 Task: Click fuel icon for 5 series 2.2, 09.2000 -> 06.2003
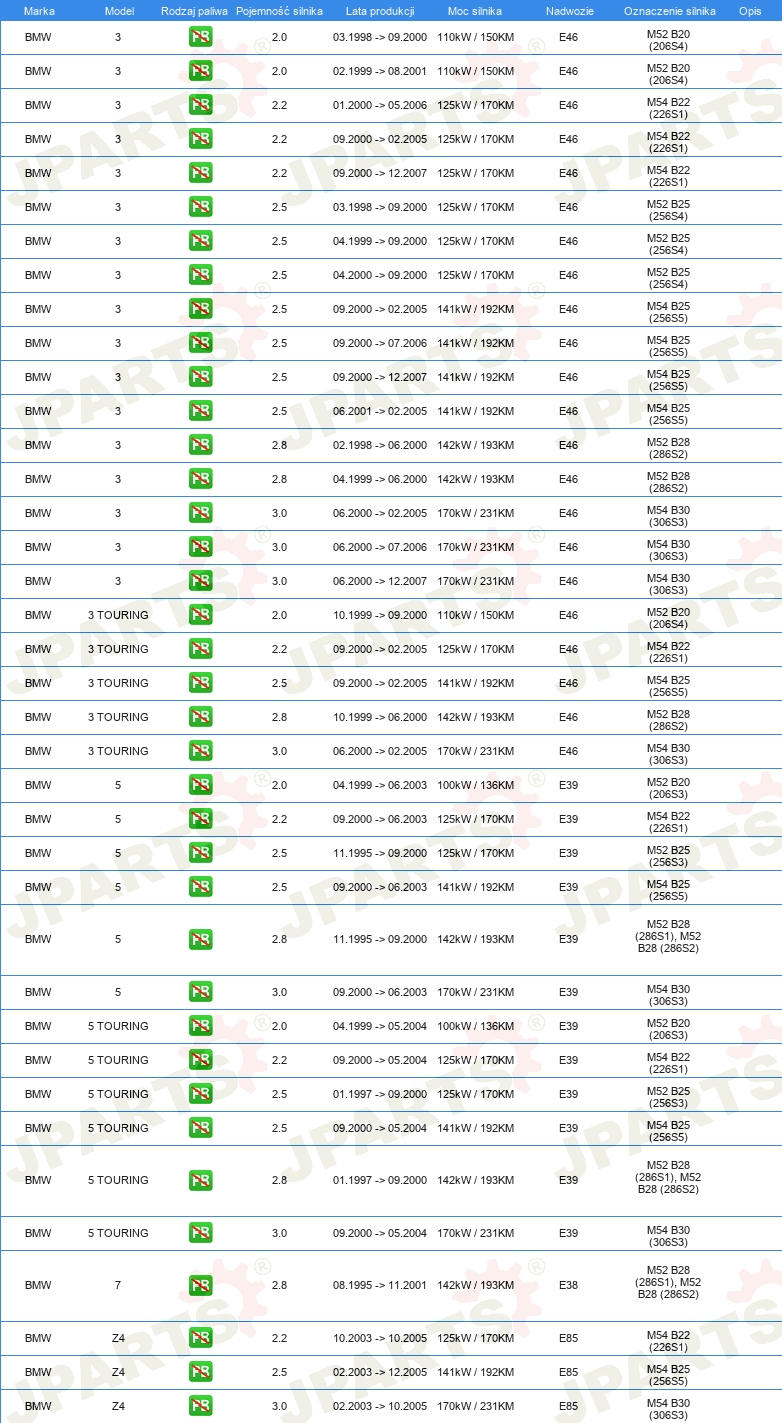coord(200,819)
